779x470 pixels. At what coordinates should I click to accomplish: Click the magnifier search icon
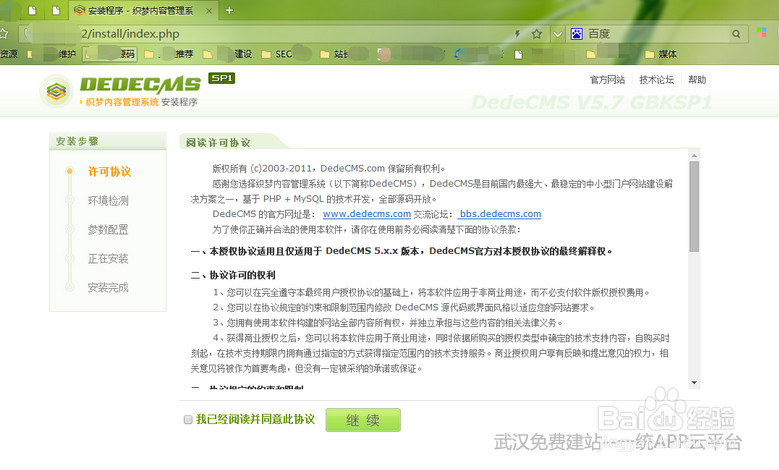(736, 34)
